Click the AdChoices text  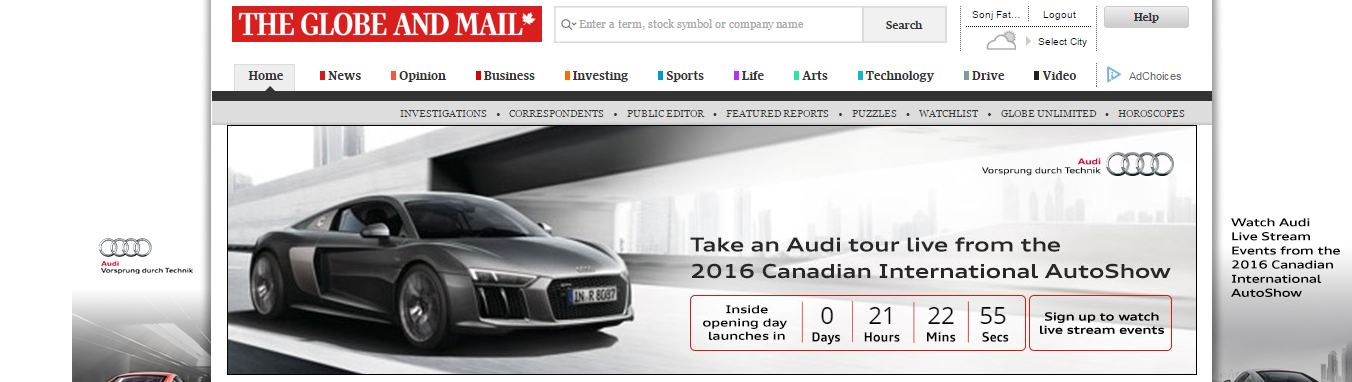coord(1155,76)
